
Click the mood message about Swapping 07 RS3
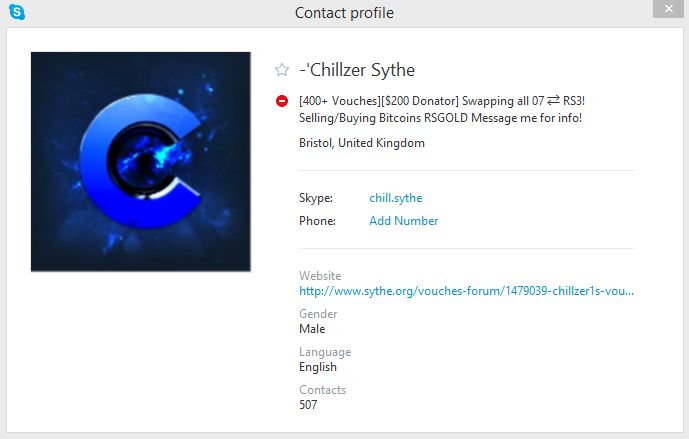pyautogui.click(x=442, y=109)
